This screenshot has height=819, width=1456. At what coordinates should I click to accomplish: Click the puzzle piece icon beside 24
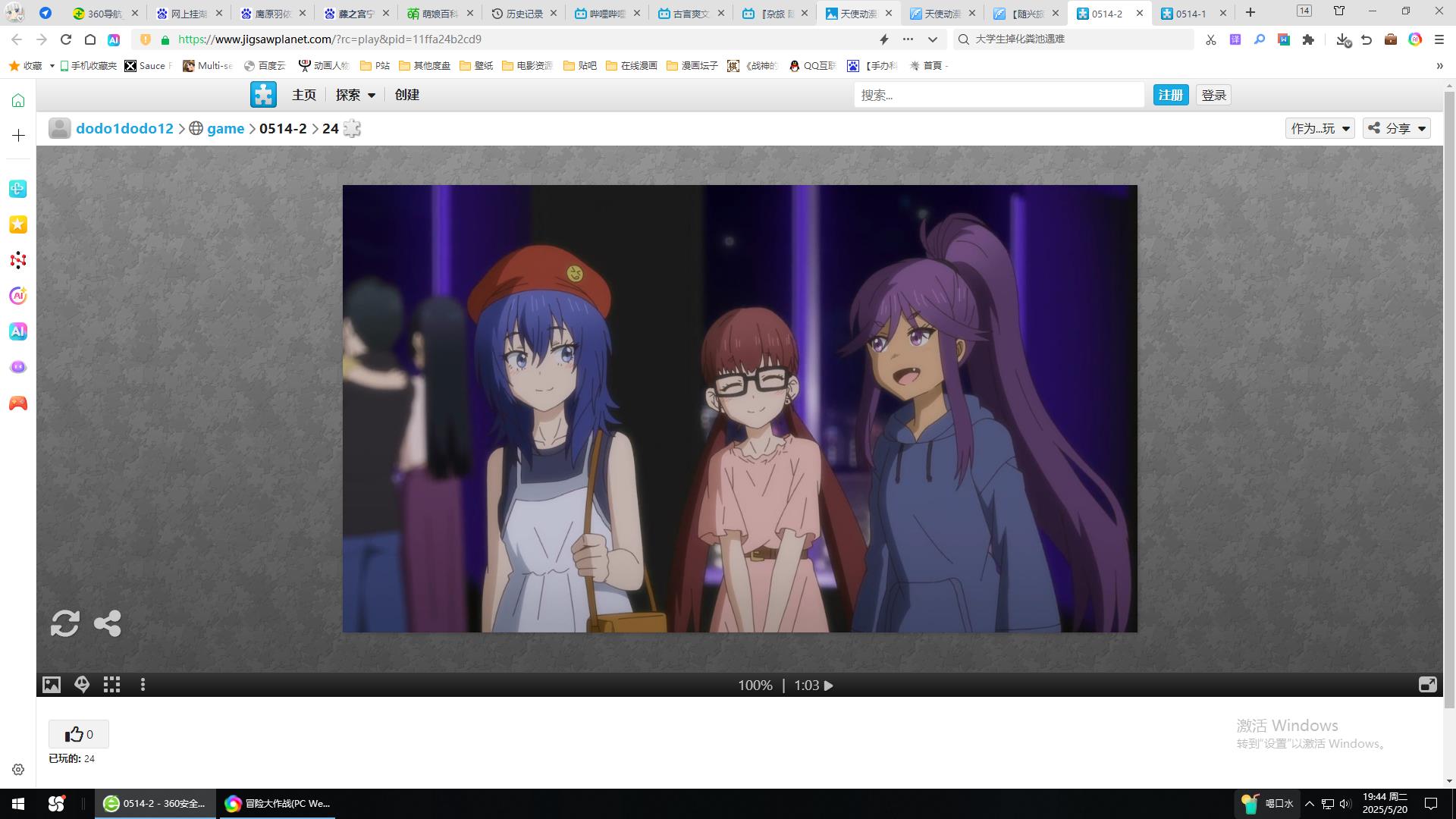tap(352, 128)
